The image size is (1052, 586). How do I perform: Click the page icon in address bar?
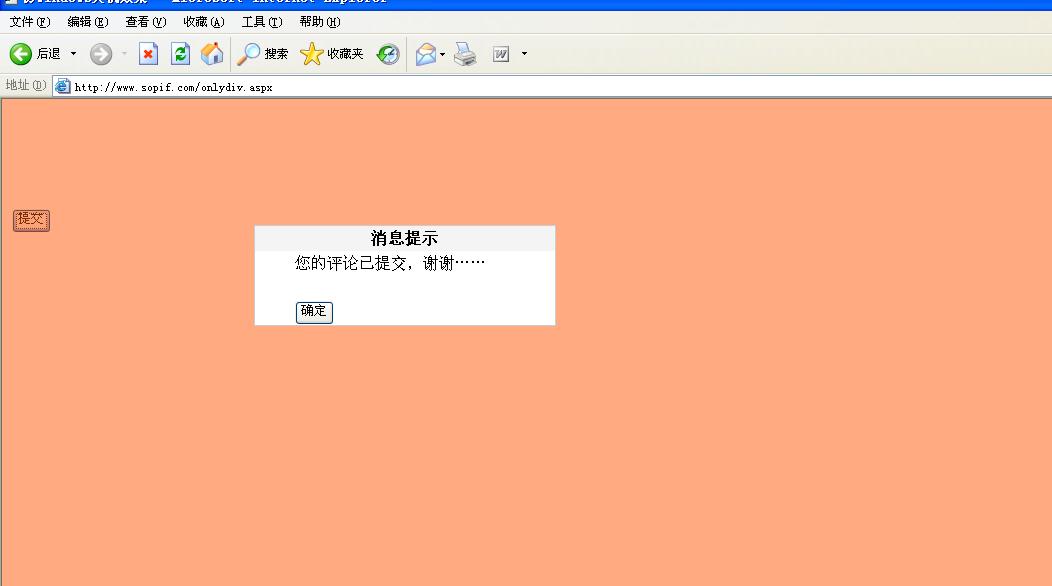click(62, 87)
